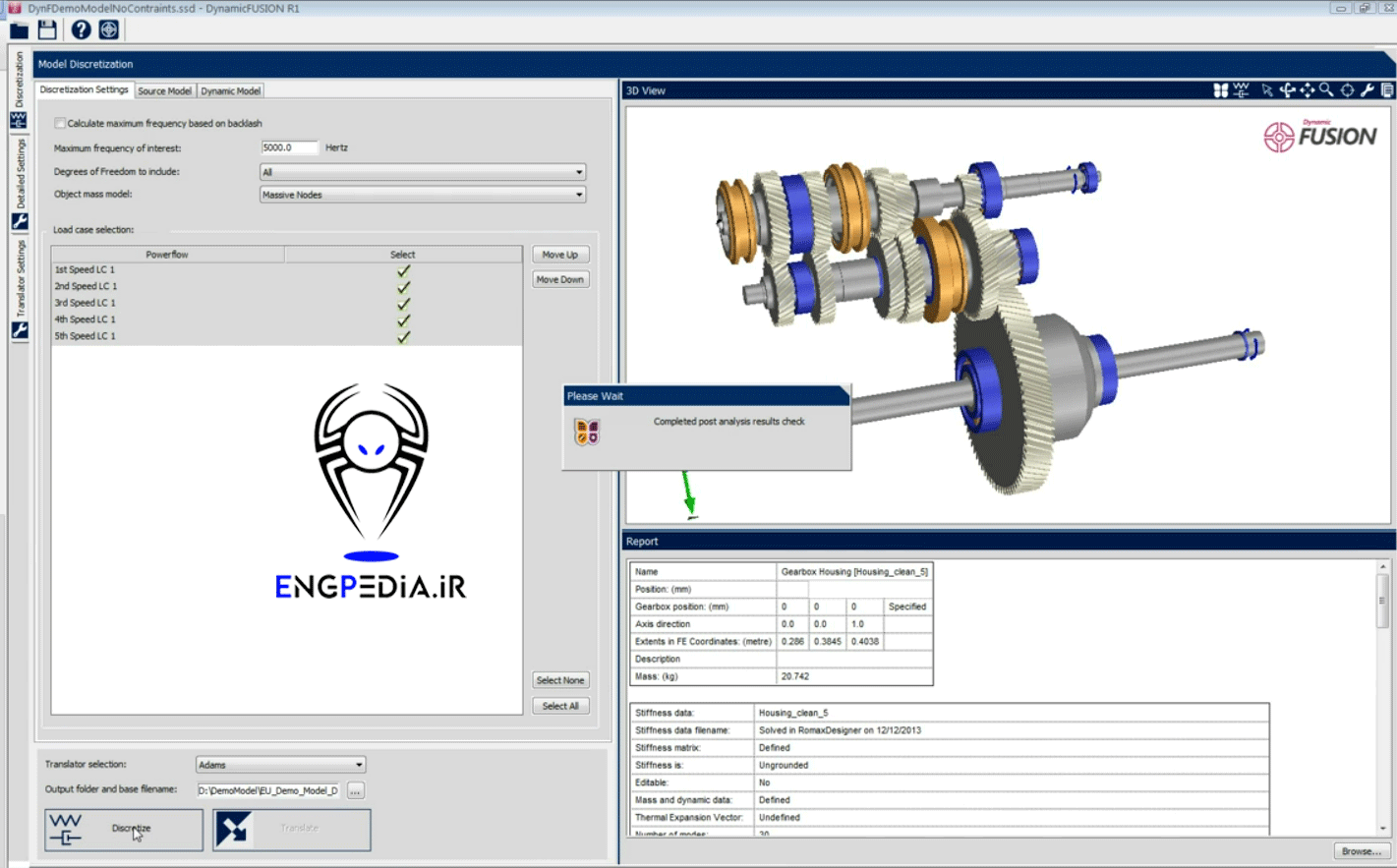The image size is (1397, 868).
Task: Toggle selection check for 5th Speed LC 1
Action: tap(403, 337)
